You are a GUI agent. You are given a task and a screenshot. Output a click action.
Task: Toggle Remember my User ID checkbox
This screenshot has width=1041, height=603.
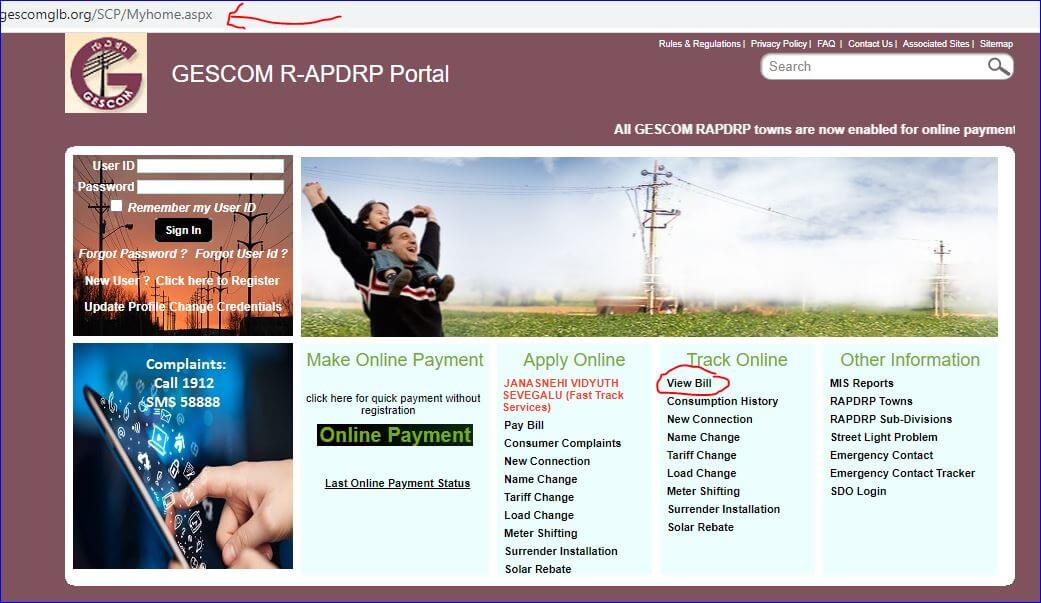click(x=117, y=206)
